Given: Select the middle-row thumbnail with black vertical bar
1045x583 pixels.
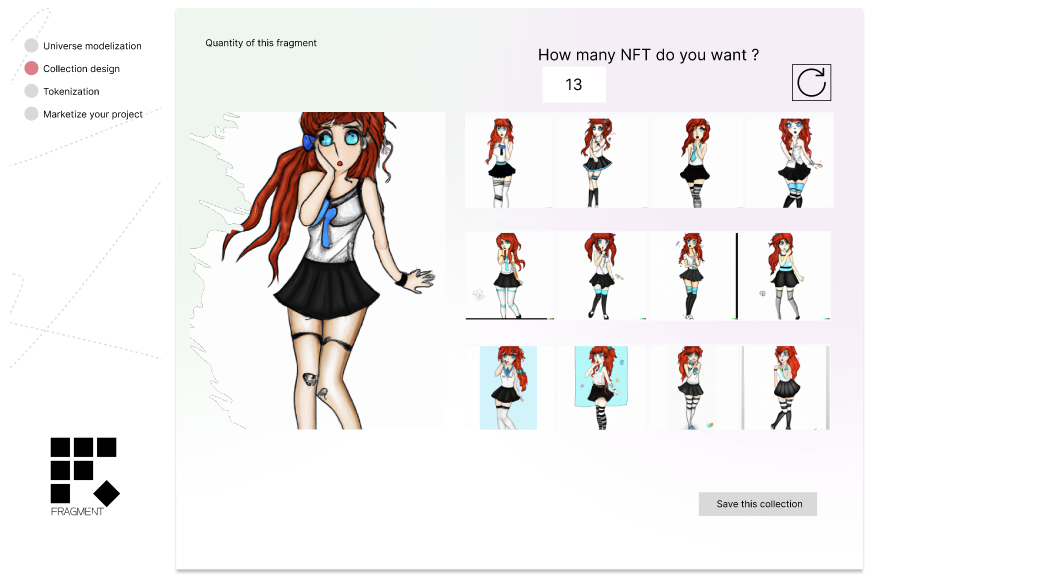Looking at the screenshot, I should tap(784, 276).
